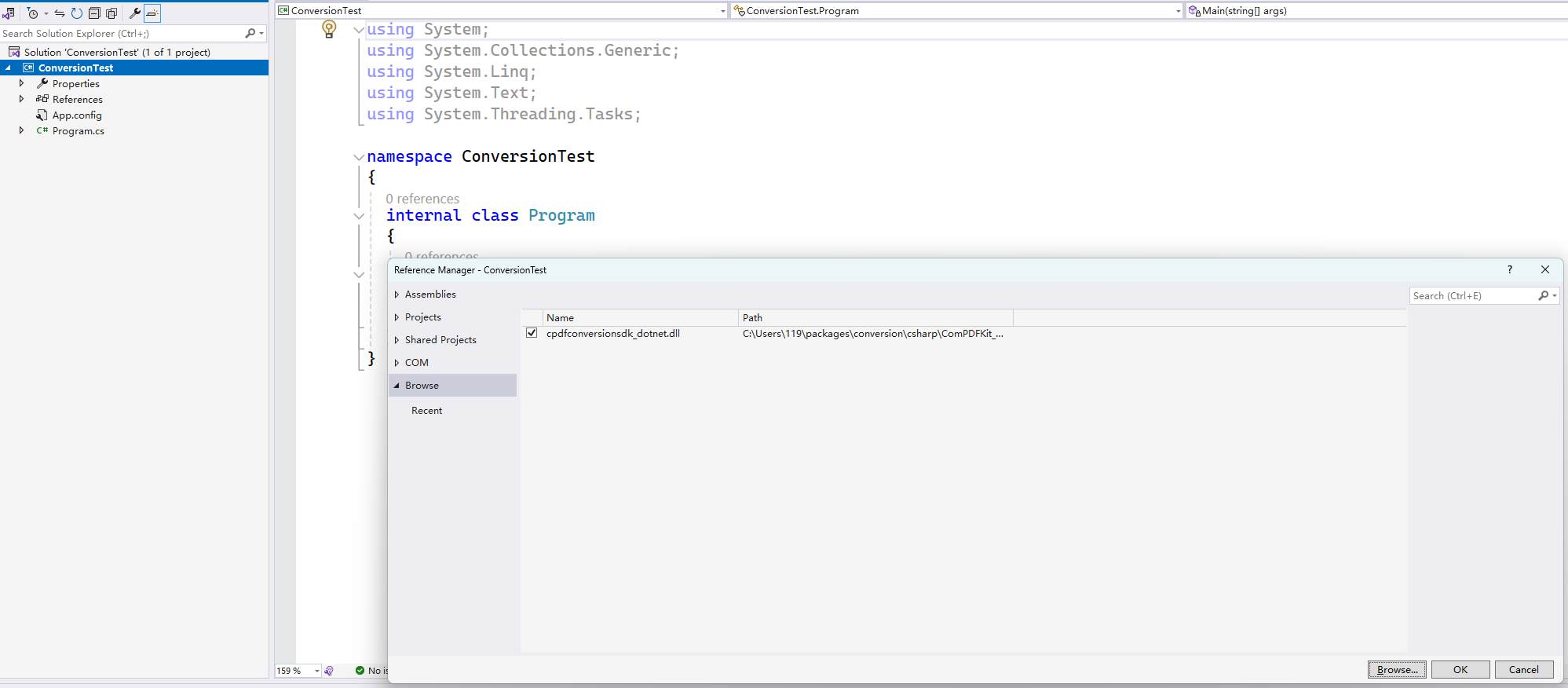Select Program.cs in Solution Explorer

coord(78,131)
